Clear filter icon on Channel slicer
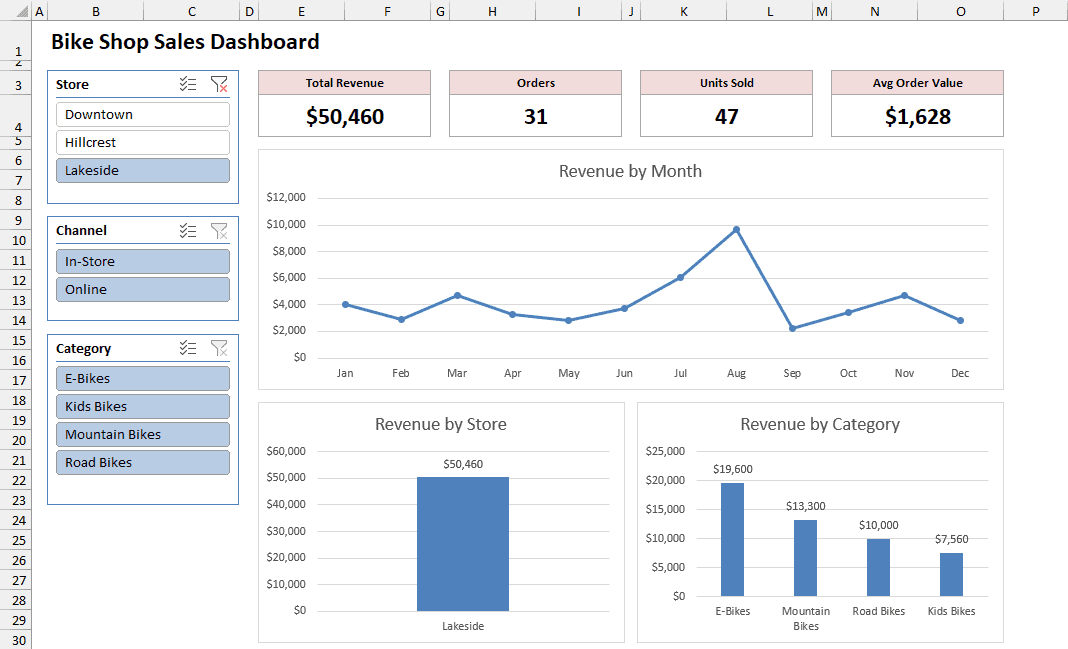The image size is (1068, 649). [219, 230]
